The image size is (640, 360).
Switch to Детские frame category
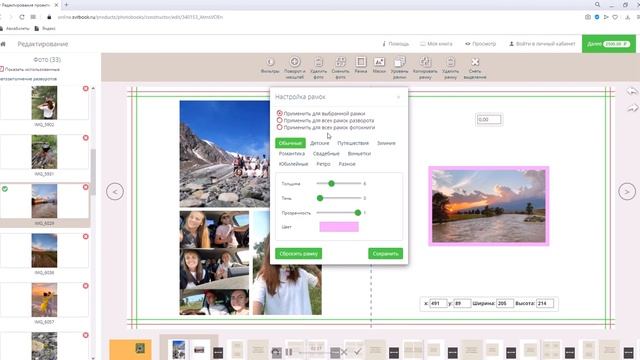click(320, 143)
